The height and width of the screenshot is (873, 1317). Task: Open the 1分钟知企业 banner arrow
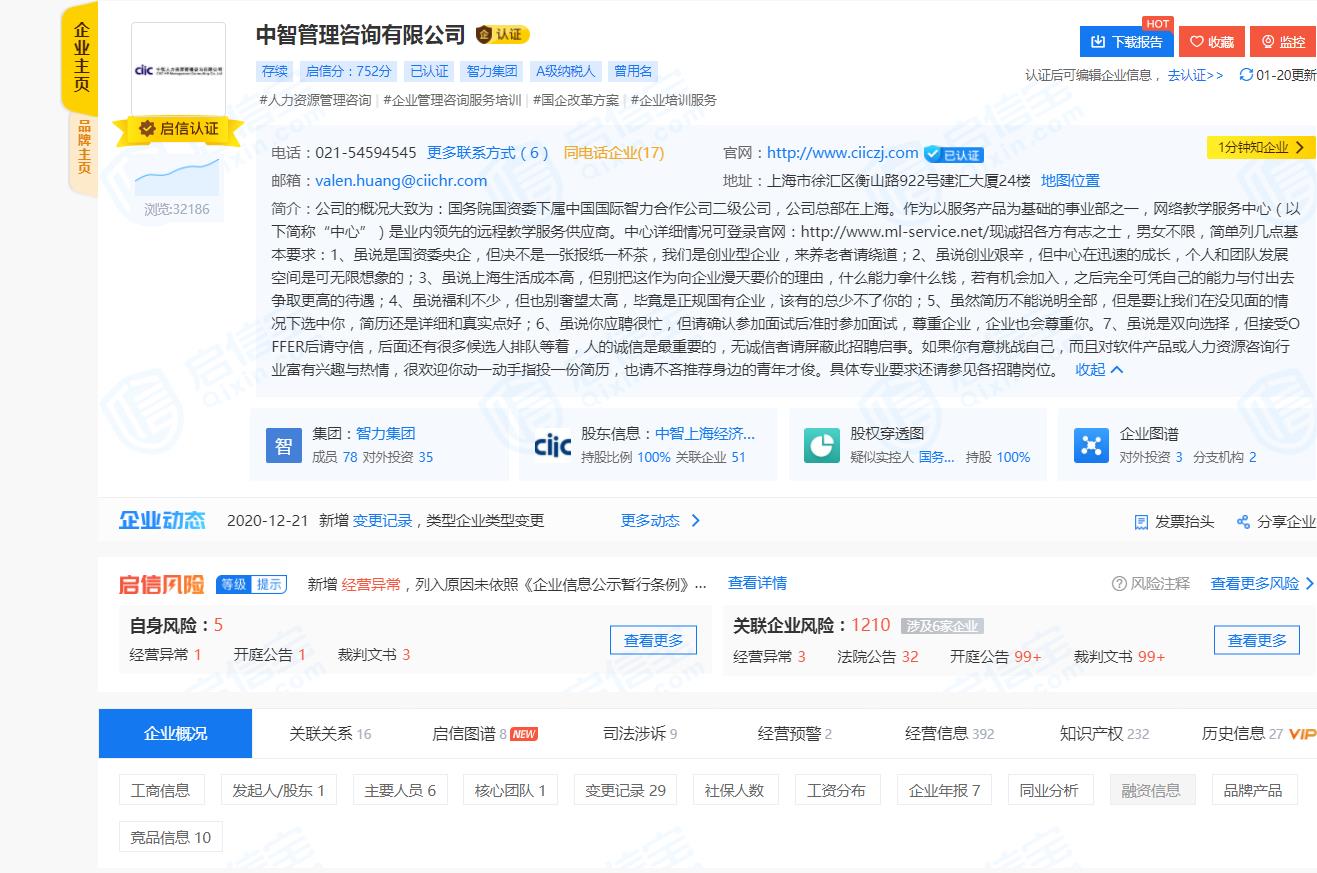point(1300,148)
